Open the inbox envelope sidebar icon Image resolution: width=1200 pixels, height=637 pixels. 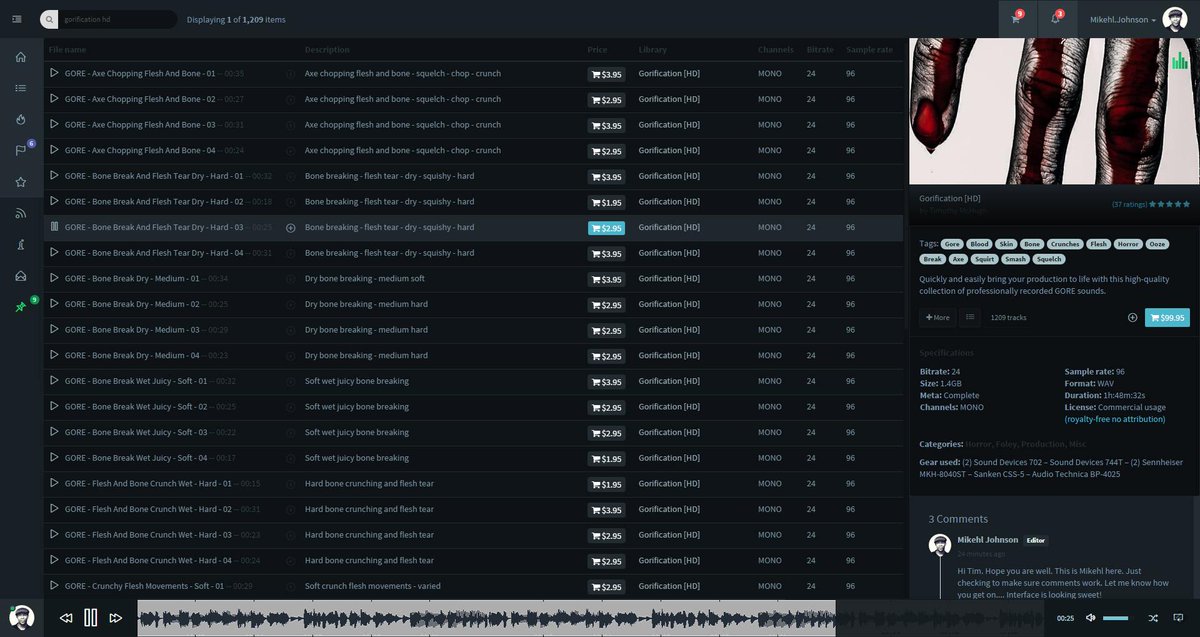pyautogui.click(x=20, y=276)
